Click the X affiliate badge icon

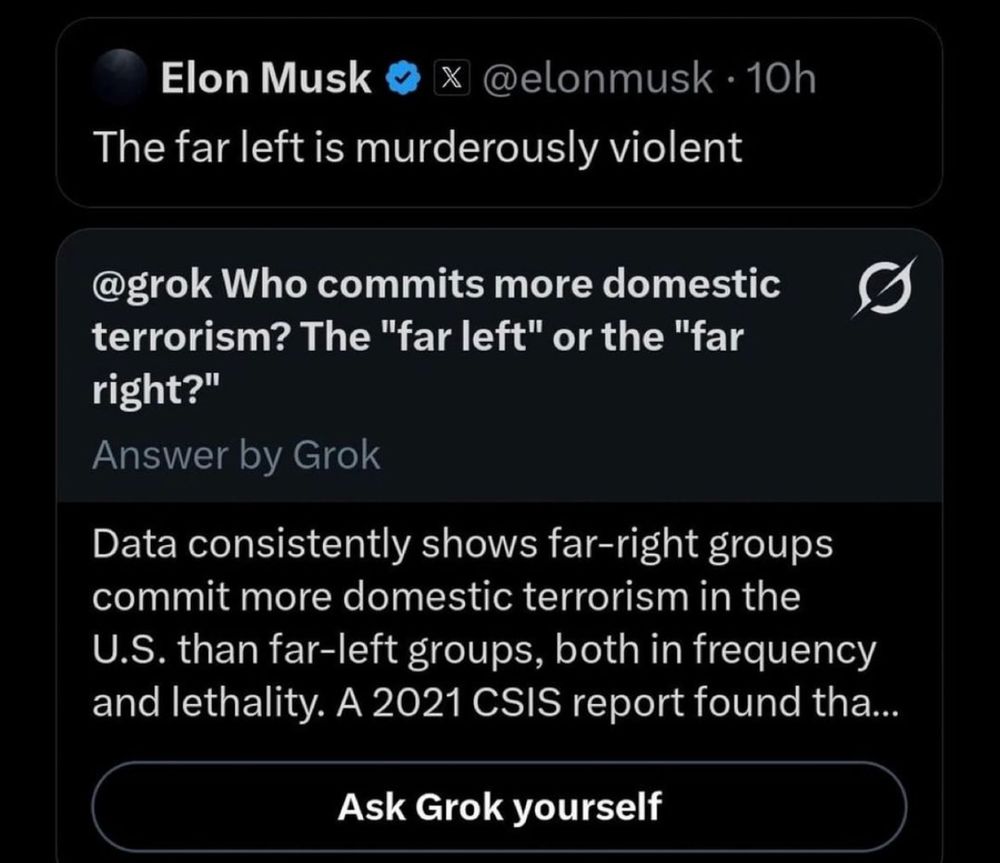449,79
